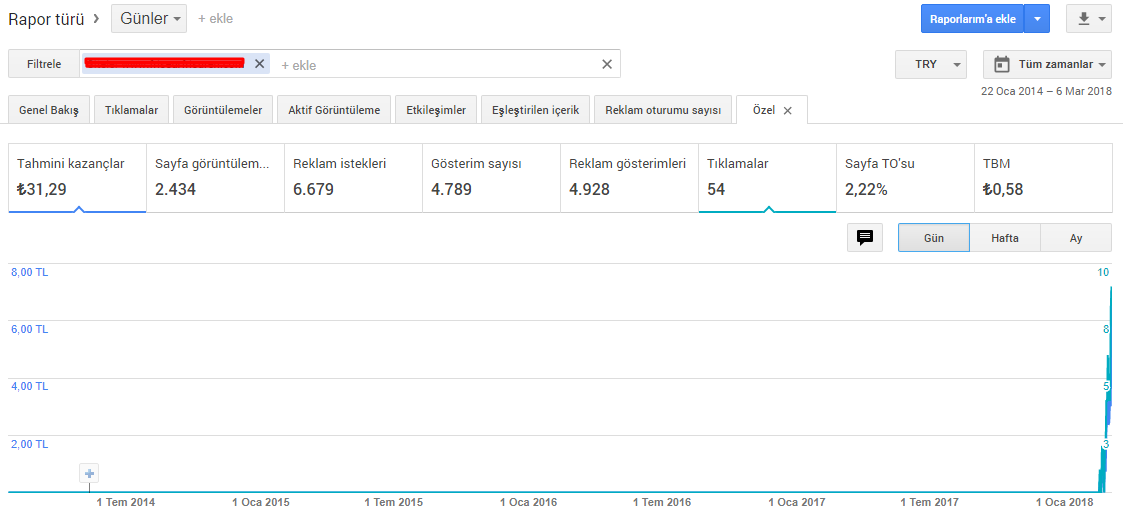Image resolution: width=1123 pixels, height=513 pixels.
Task: Open the Günler report type dropdown
Action: pyautogui.click(x=149, y=19)
